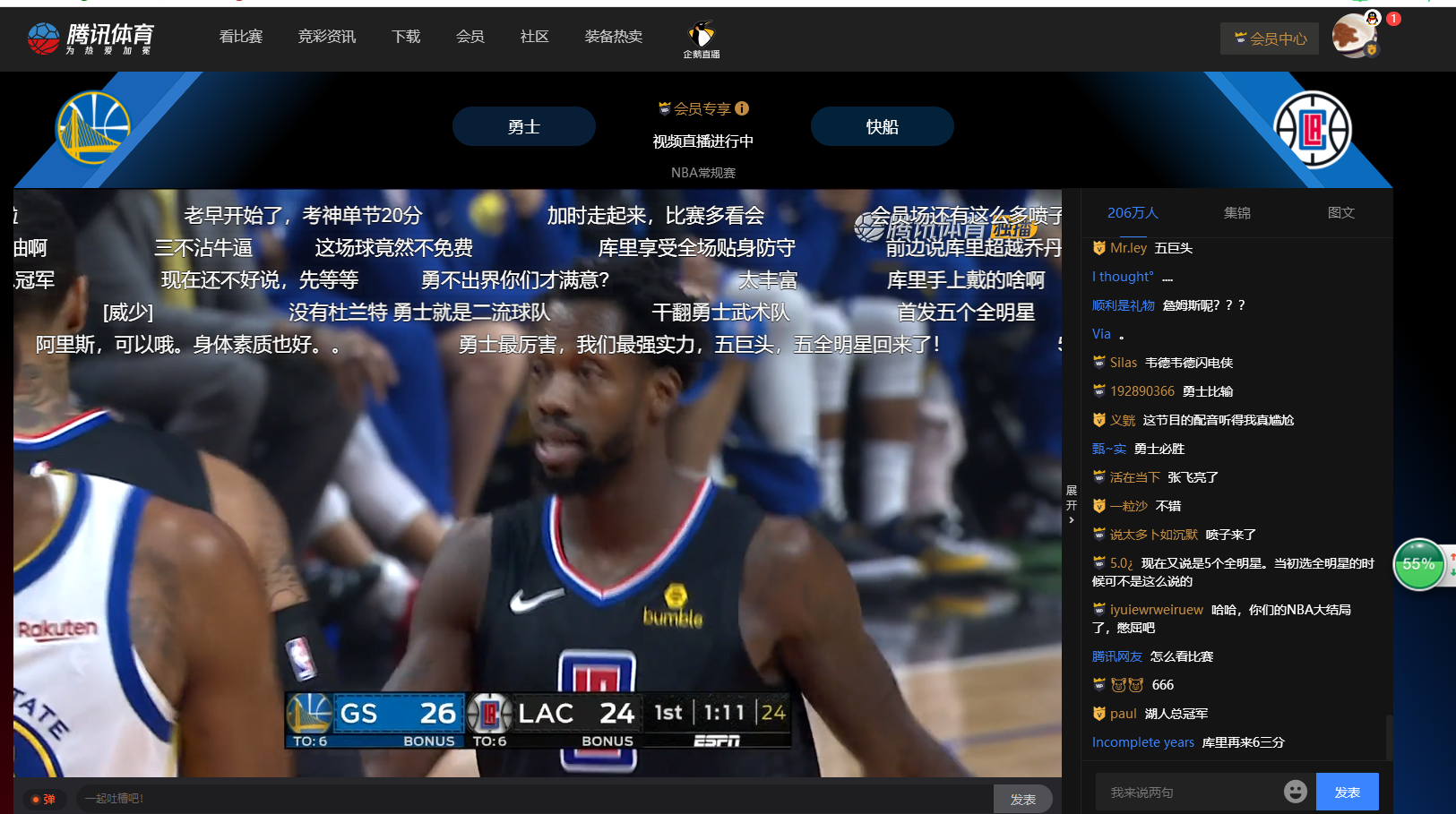1456x814 pixels.
Task: Click the 视频直播进行中 status text
Action: coord(703,141)
